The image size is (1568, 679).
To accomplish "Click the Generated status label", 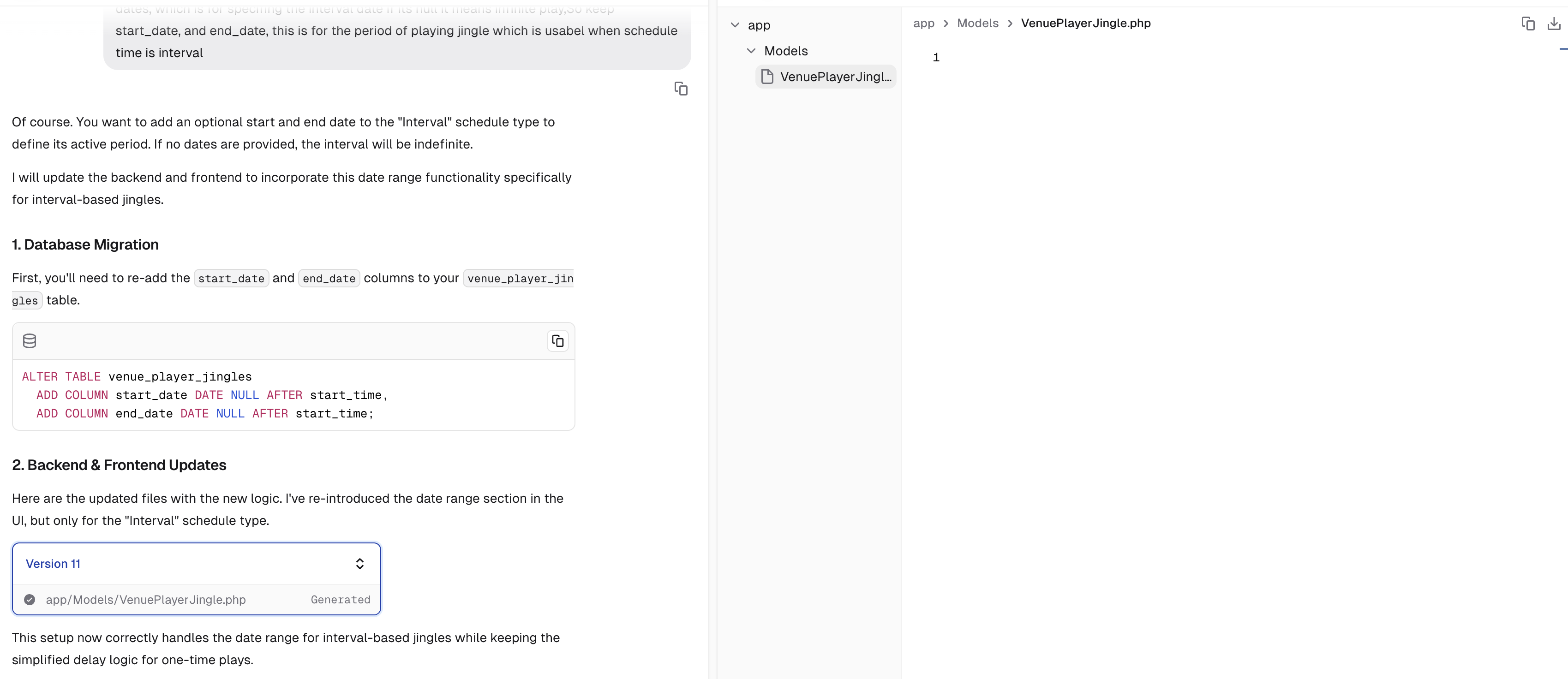I will [x=340, y=599].
